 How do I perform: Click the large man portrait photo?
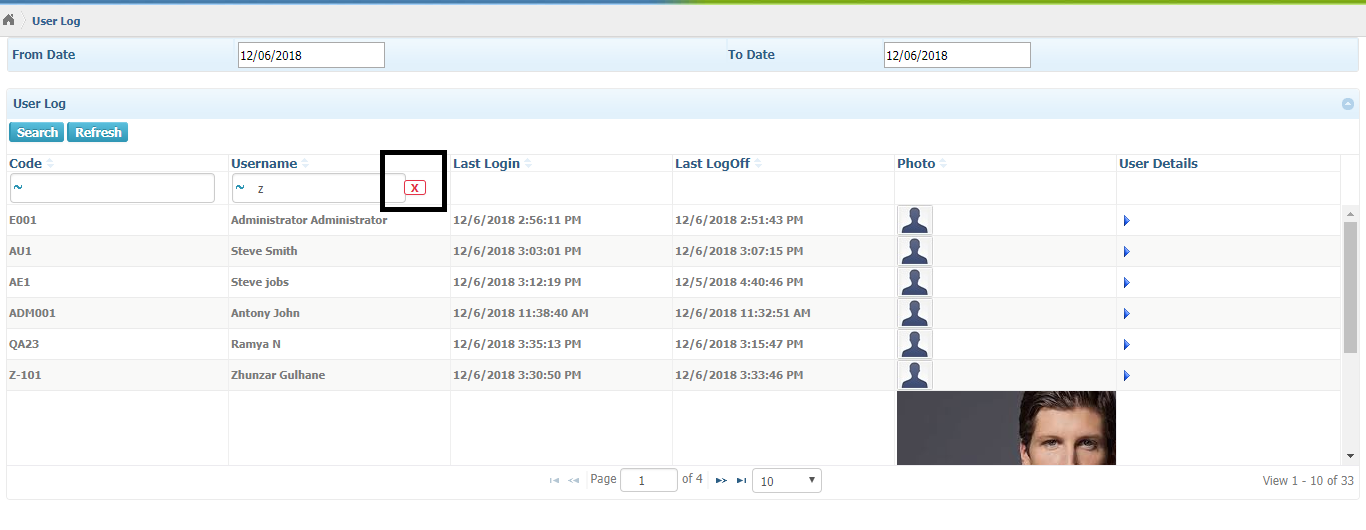coord(1006,428)
